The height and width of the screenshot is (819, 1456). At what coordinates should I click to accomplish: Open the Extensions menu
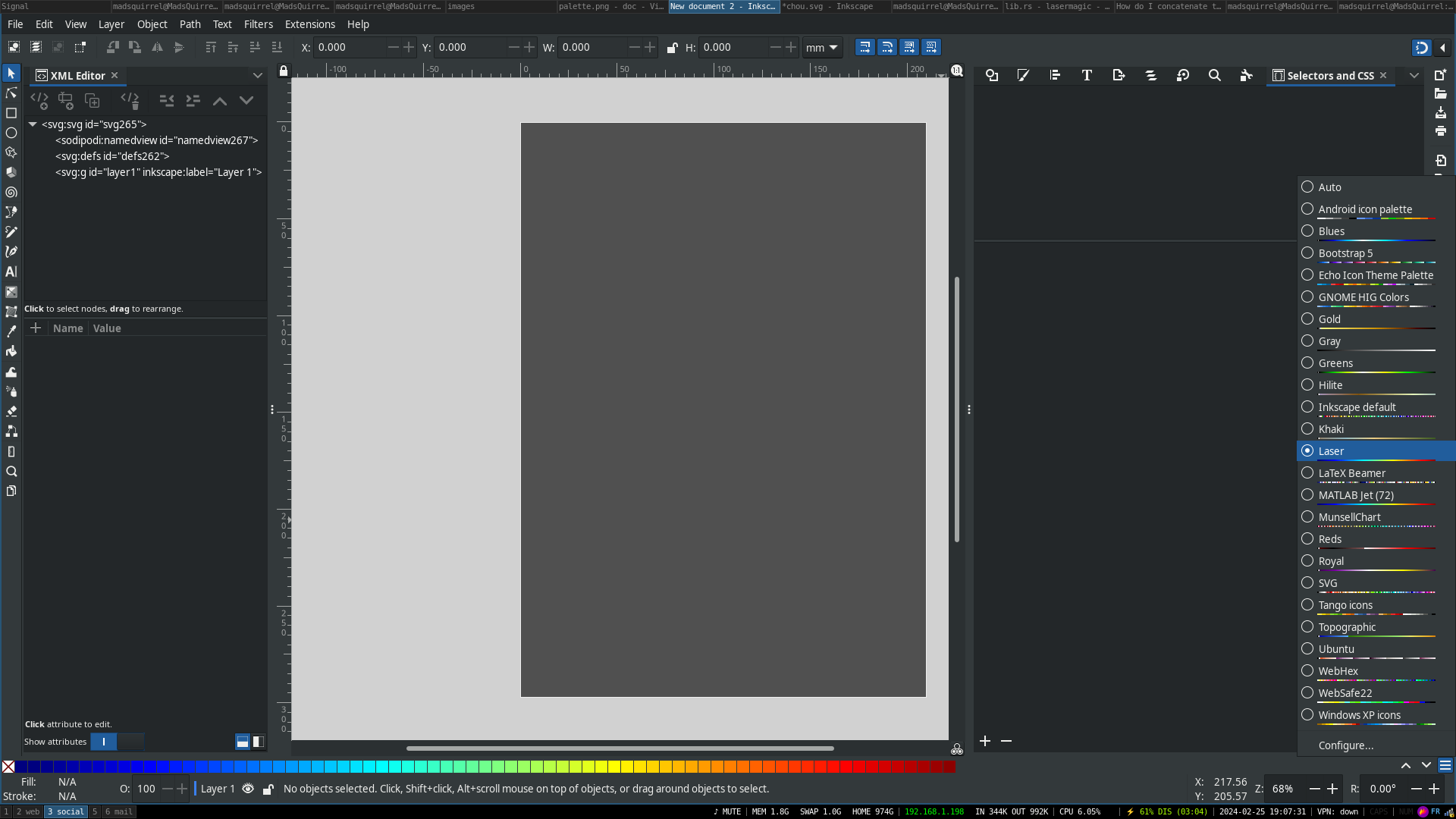pyautogui.click(x=310, y=24)
